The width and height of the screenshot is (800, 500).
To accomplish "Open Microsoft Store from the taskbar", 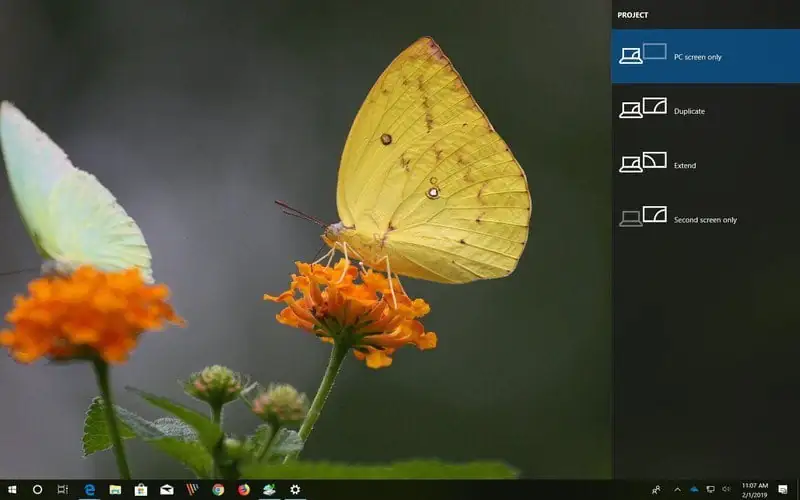I will [141, 490].
